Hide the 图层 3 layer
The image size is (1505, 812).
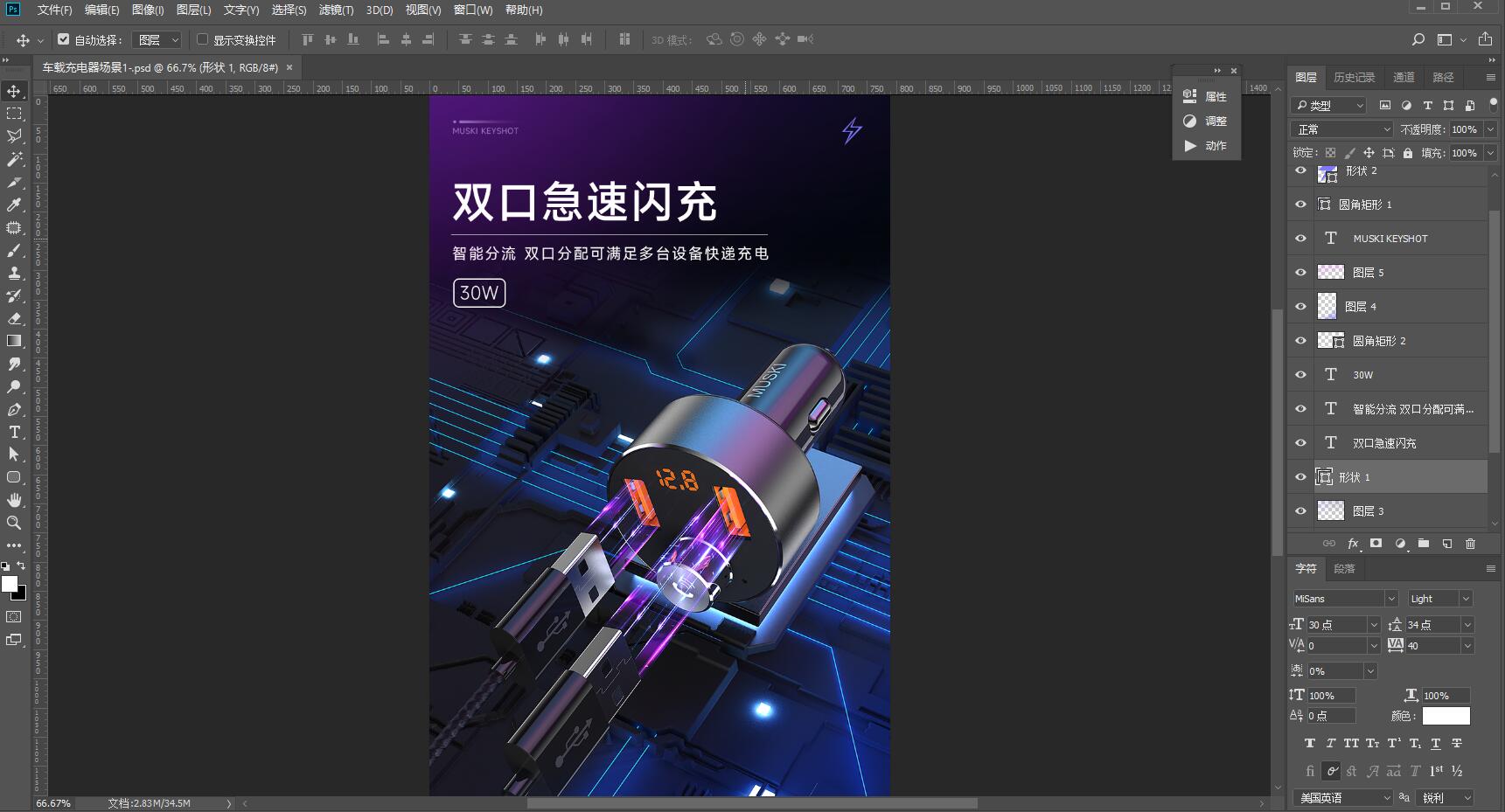[1300, 511]
